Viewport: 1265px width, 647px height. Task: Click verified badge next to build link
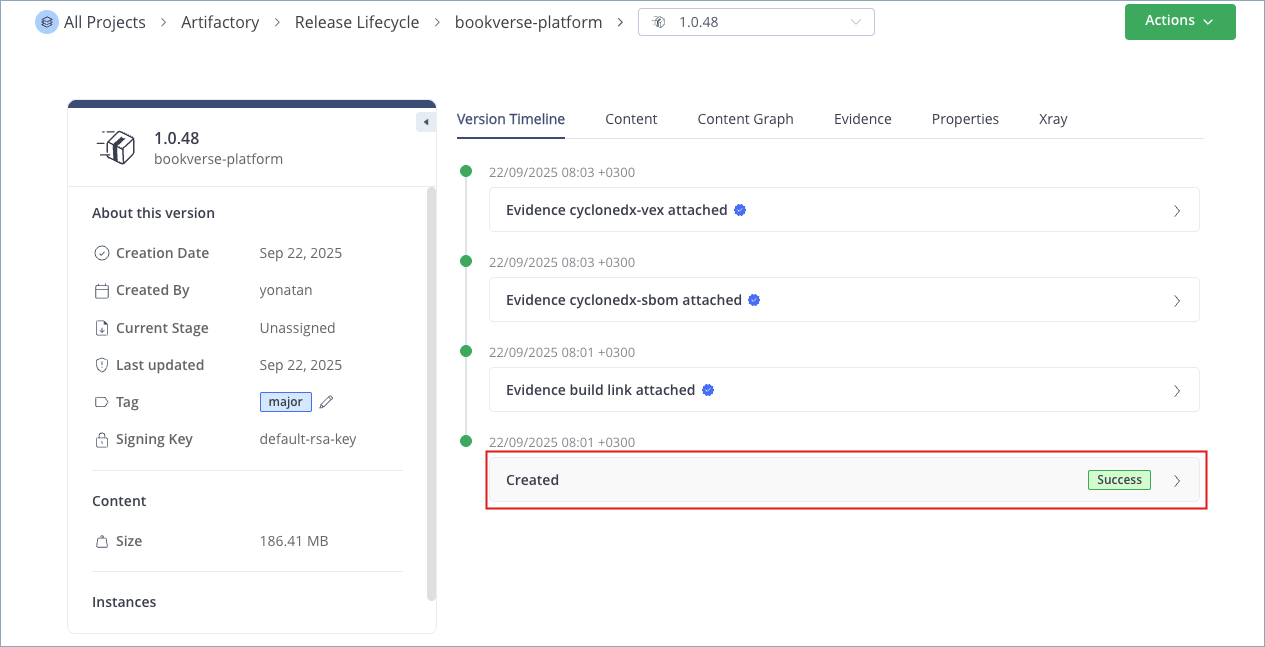(x=708, y=390)
